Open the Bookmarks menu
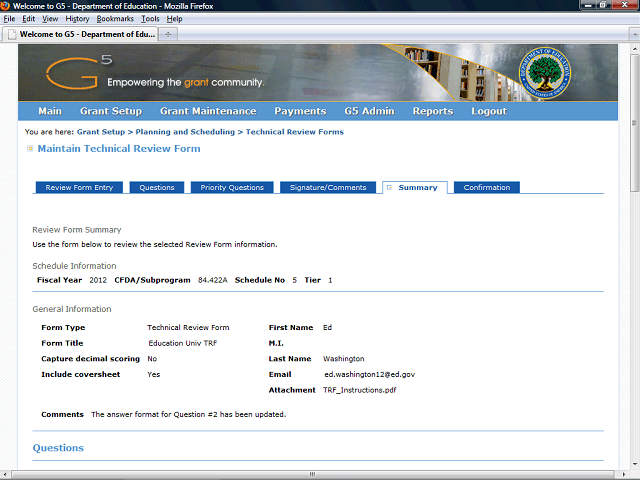 pos(115,19)
